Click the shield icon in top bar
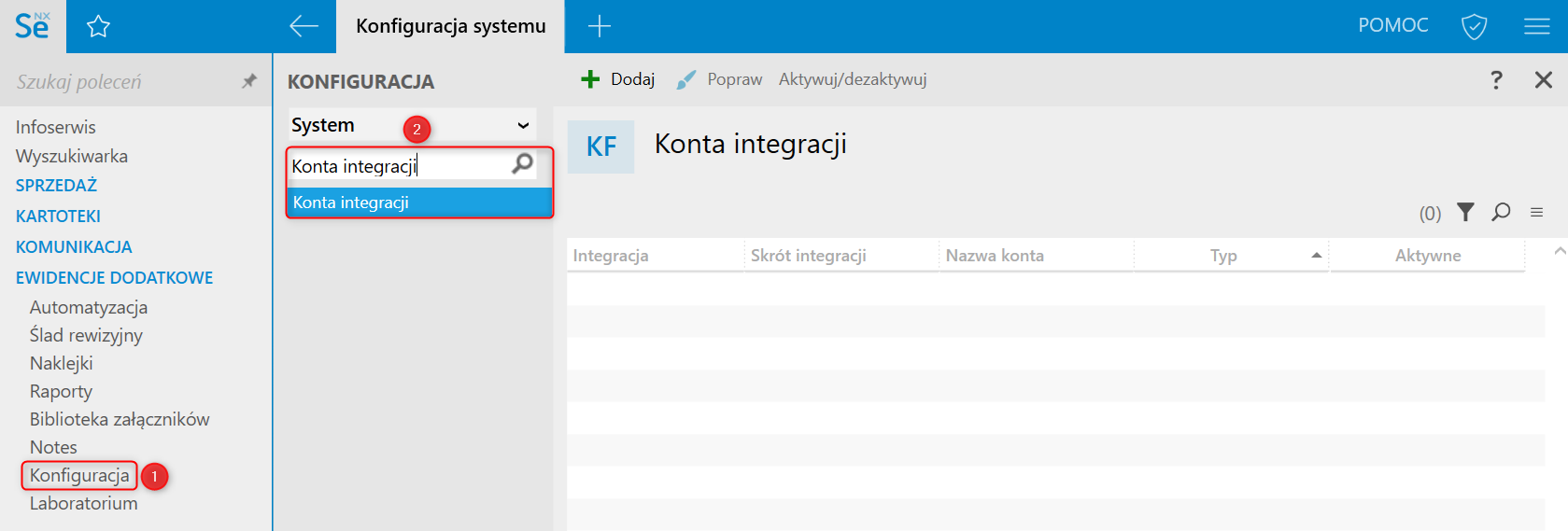The height and width of the screenshot is (531, 1568). [1474, 26]
